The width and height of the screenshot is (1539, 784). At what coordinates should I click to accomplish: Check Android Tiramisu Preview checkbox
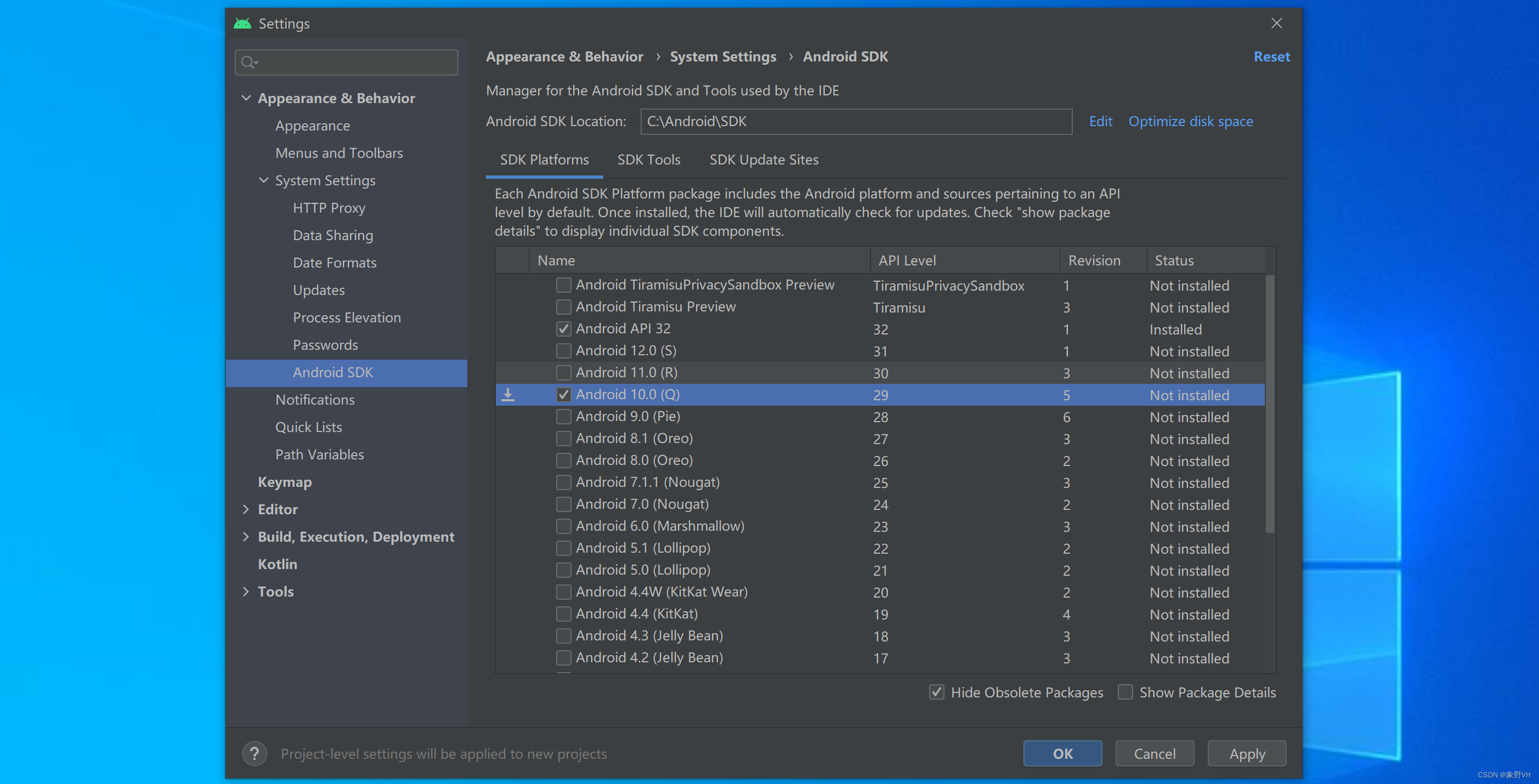coord(563,307)
